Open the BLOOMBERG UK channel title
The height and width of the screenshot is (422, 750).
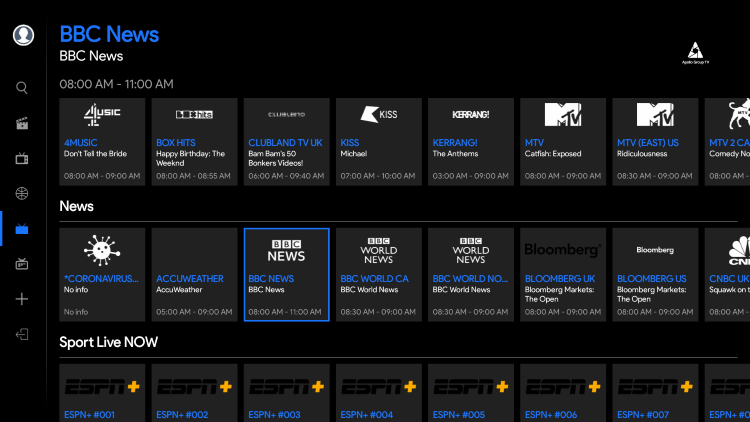pyautogui.click(x=560, y=278)
